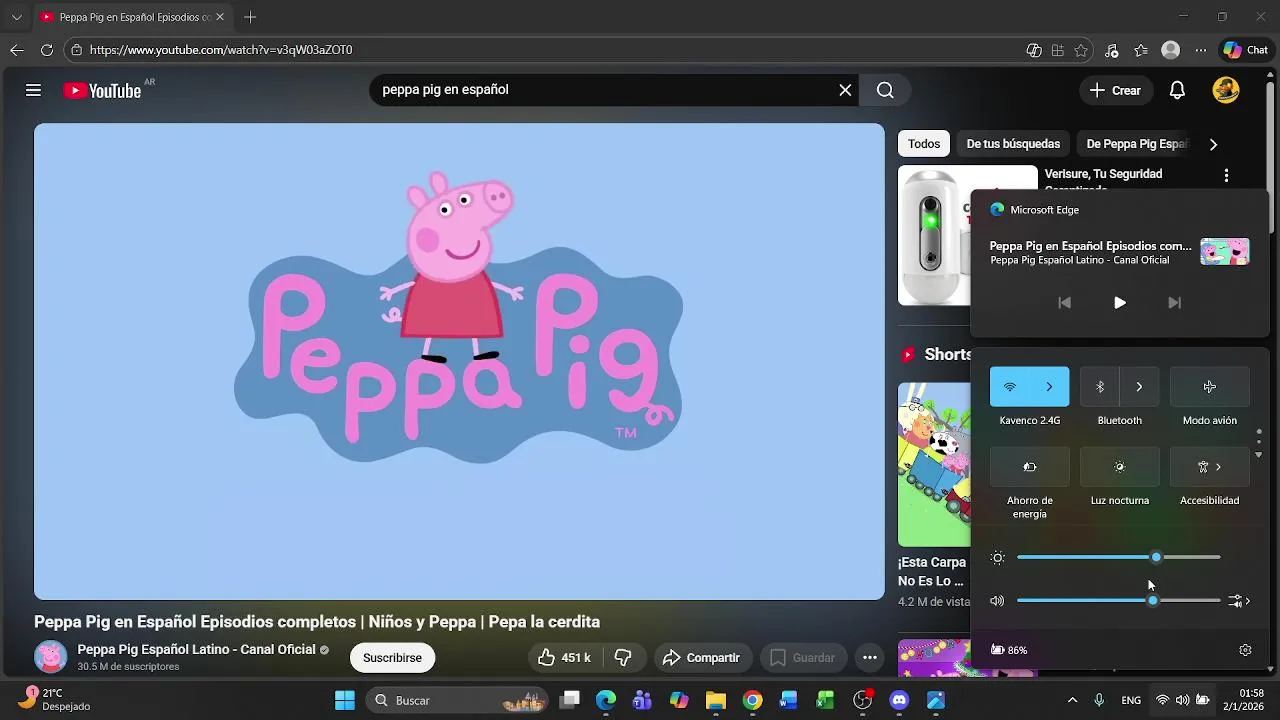
Task: Click the Compartir share button
Action: point(701,658)
